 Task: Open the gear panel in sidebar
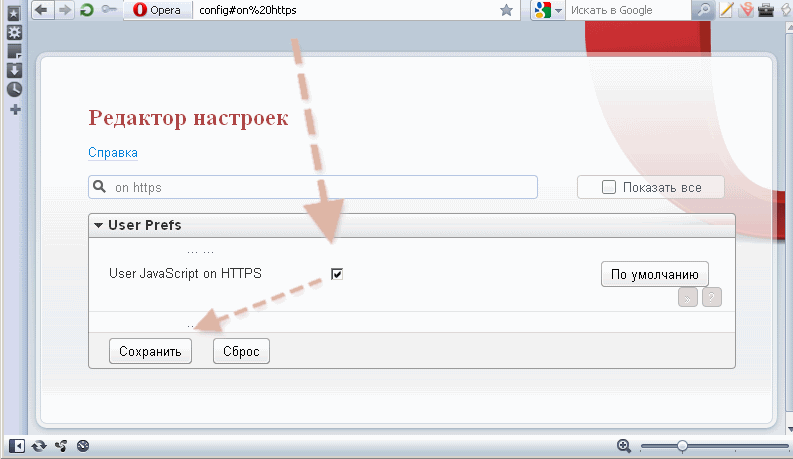(14, 33)
